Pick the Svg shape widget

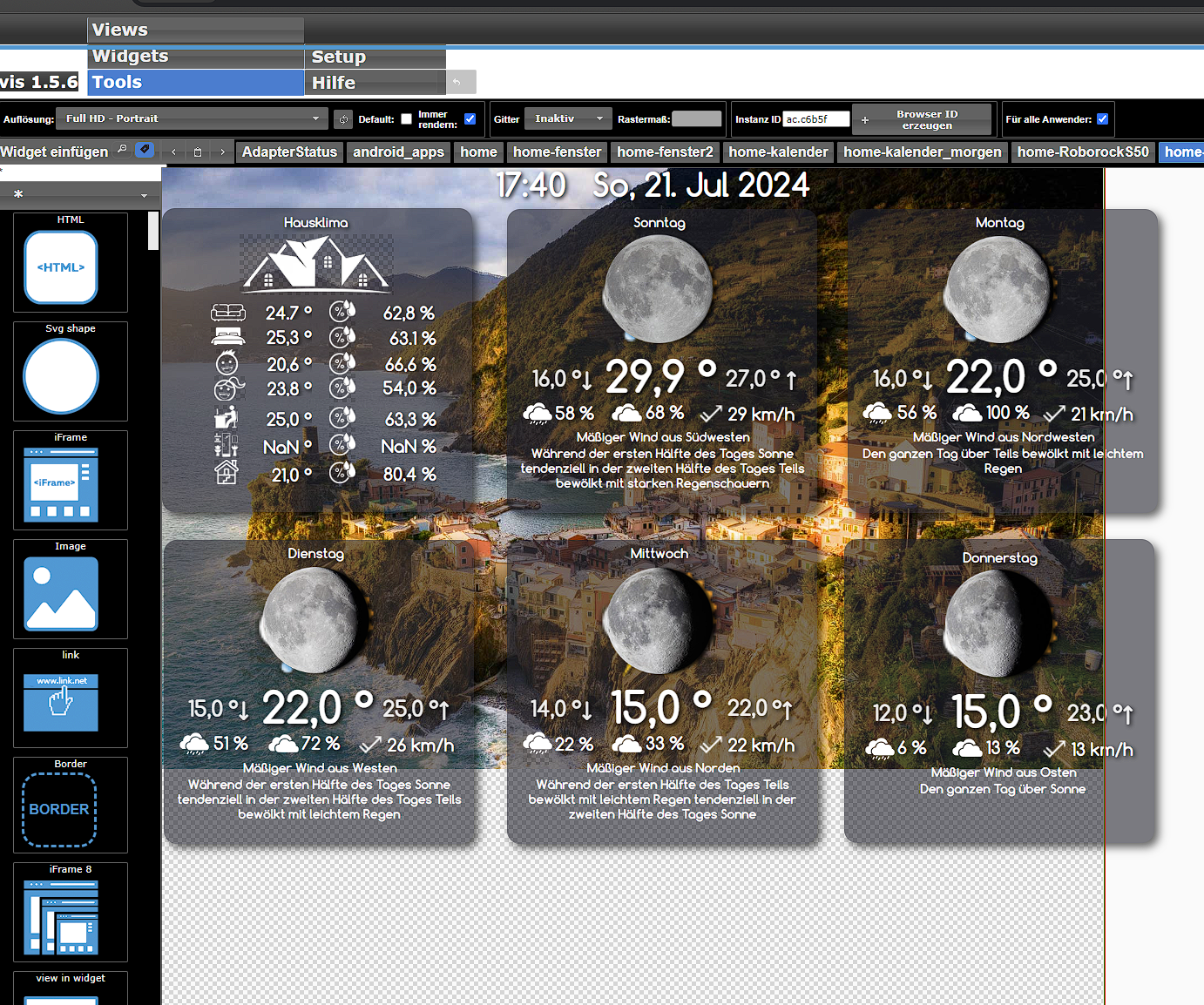[x=61, y=376]
